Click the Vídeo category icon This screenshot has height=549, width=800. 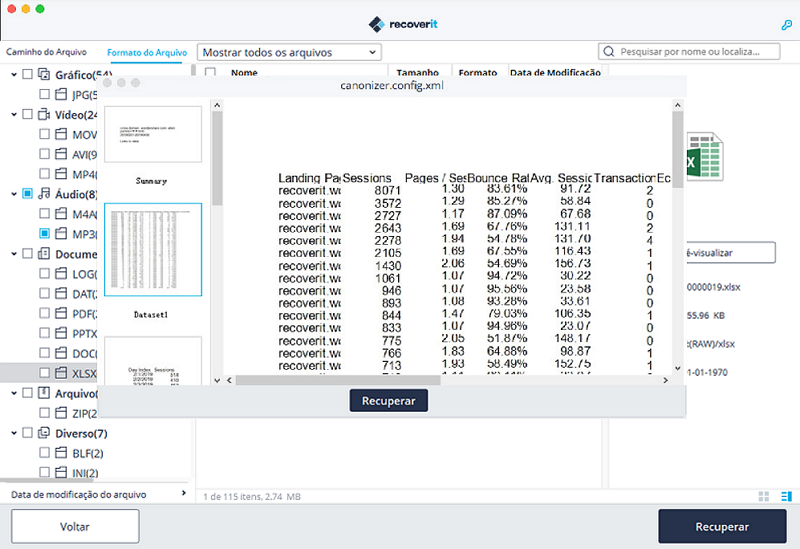(44, 114)
